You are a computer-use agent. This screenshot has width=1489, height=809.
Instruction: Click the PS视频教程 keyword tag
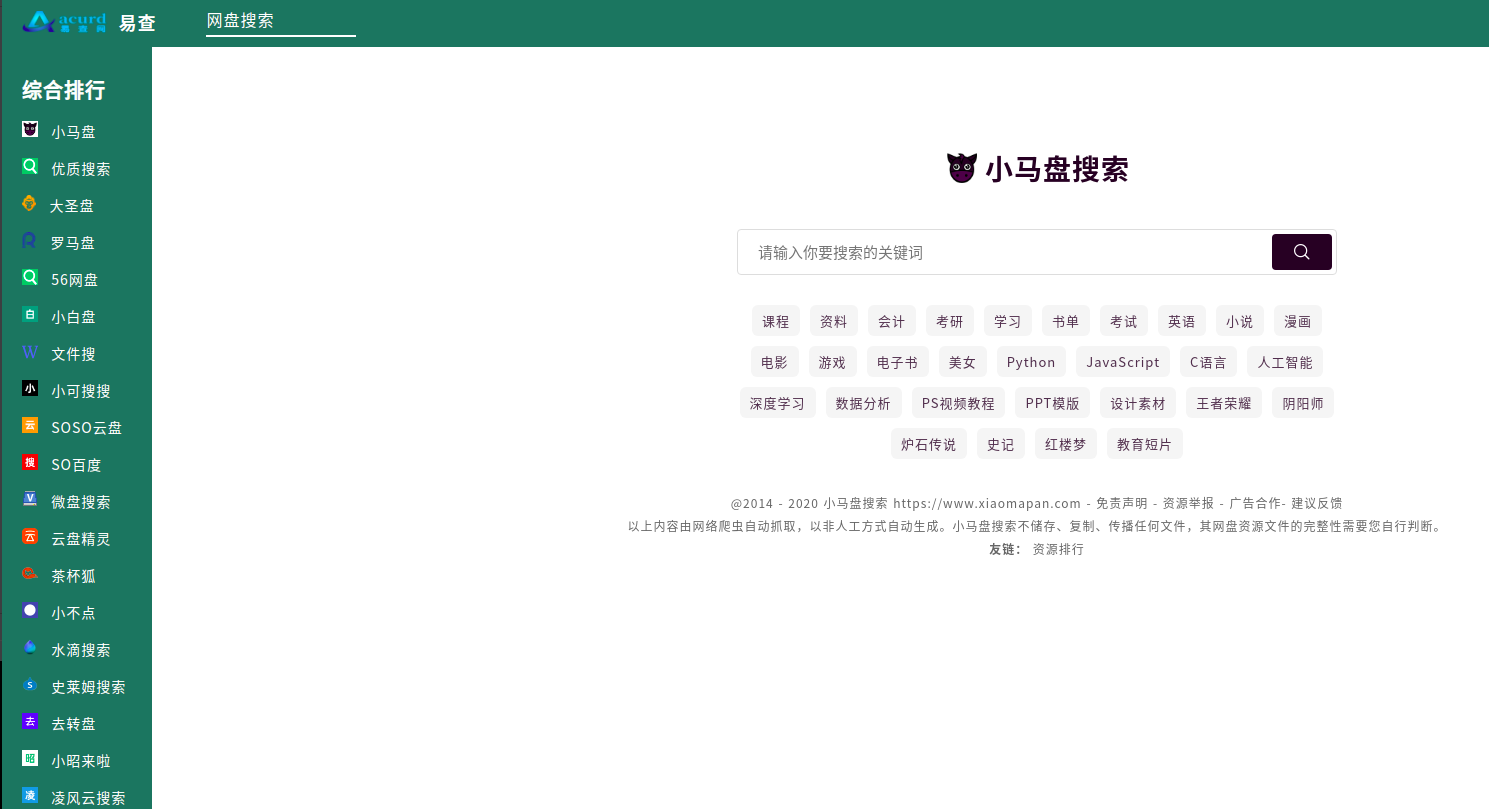pyautogui.click(x=958, y=403)
